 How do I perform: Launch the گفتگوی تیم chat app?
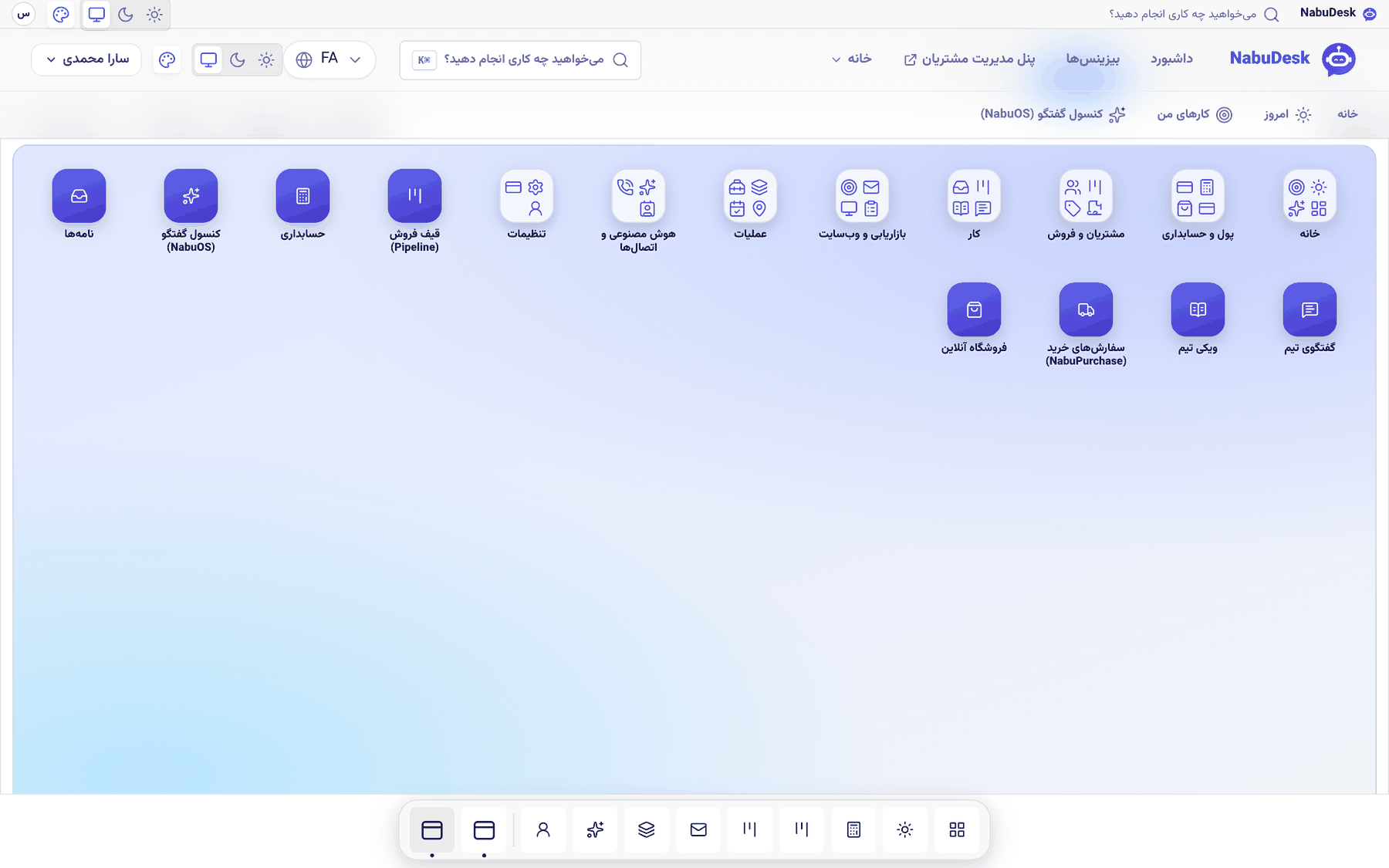(x=1310, y=309)
